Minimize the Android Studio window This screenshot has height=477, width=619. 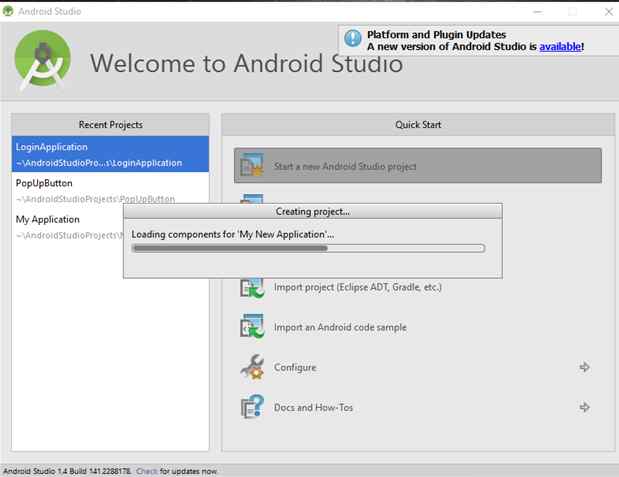click(x=537, y=12)
